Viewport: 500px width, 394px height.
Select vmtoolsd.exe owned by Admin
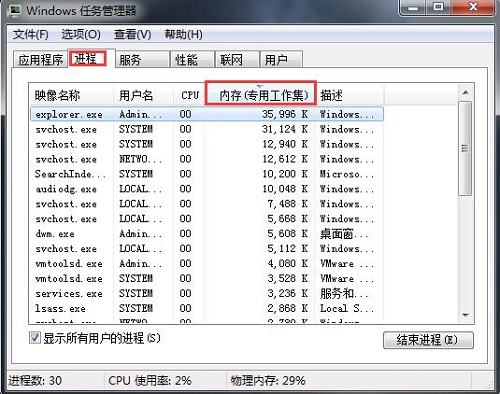207,263
